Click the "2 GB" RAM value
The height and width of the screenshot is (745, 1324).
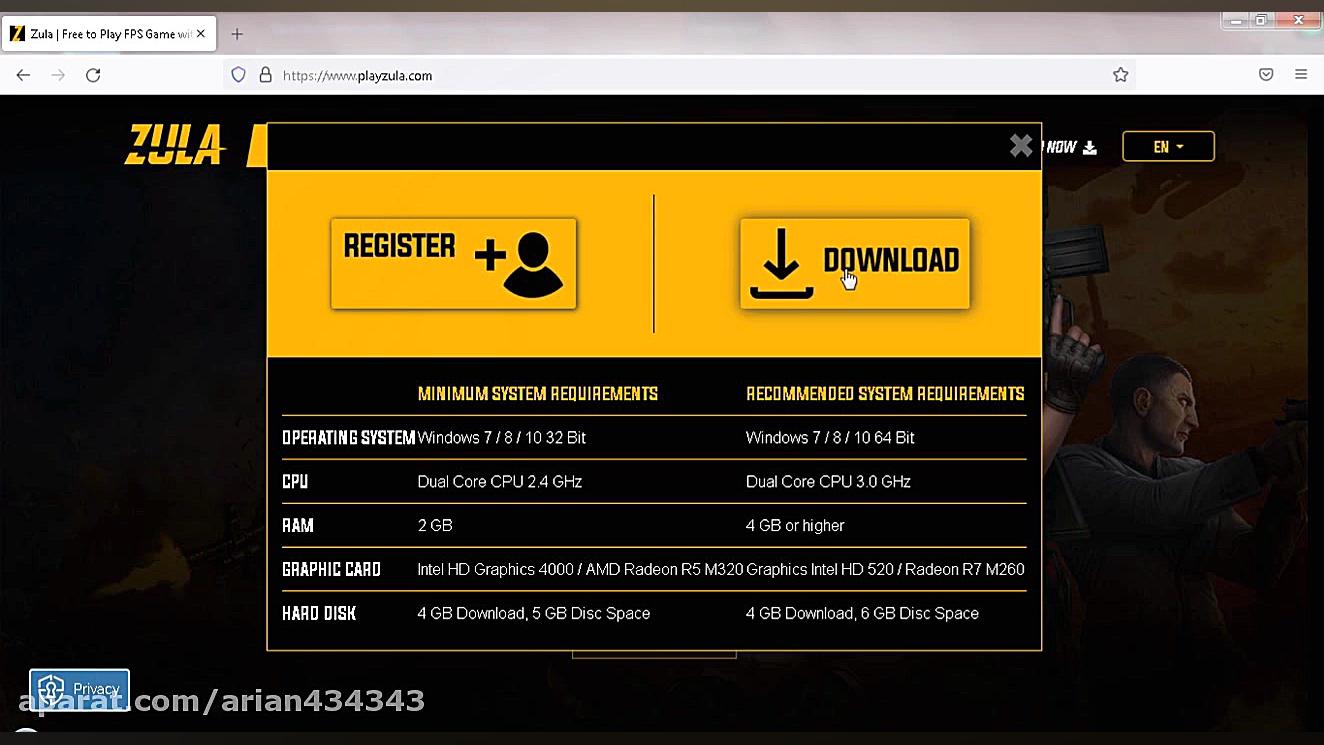tap(435, 526)
